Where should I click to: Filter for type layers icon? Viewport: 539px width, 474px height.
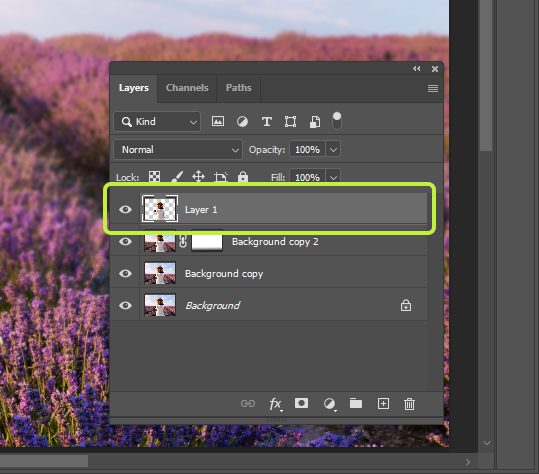pyautogui.click(x=266, y=121)
